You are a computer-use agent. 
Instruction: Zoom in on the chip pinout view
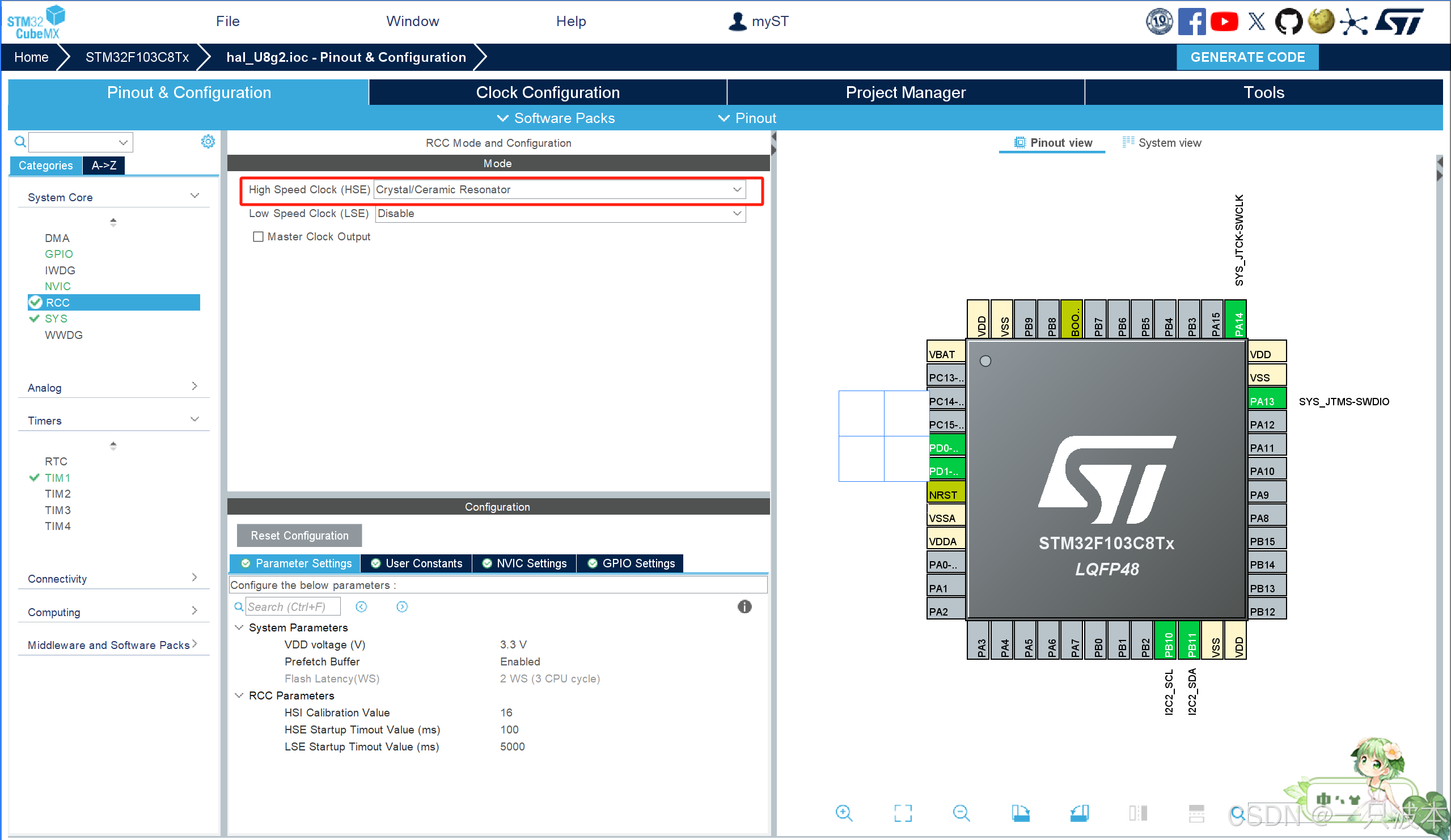(x=844, y=812)
